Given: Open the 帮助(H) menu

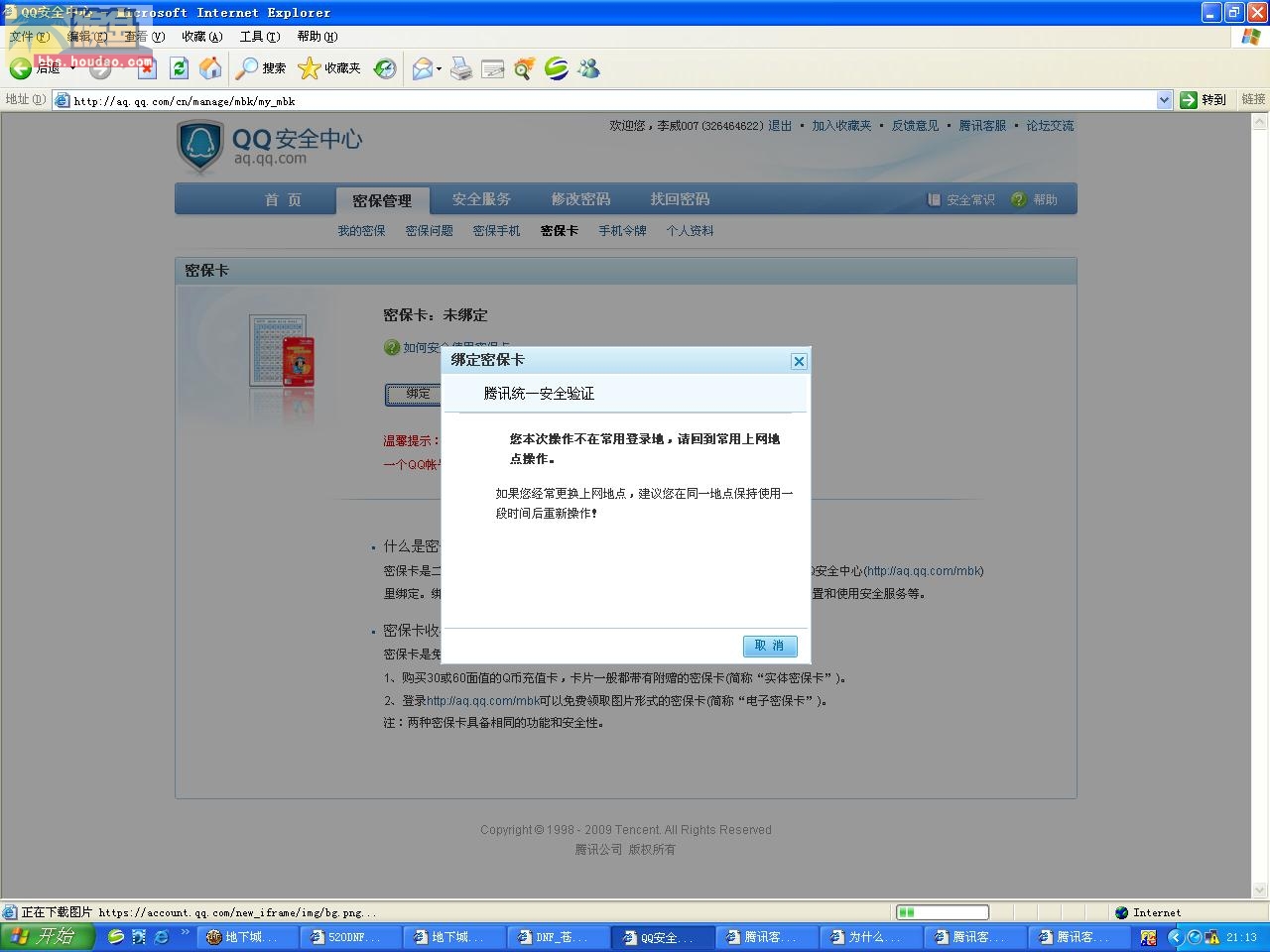Looking at the screenshot, I should tap(317, 37).
